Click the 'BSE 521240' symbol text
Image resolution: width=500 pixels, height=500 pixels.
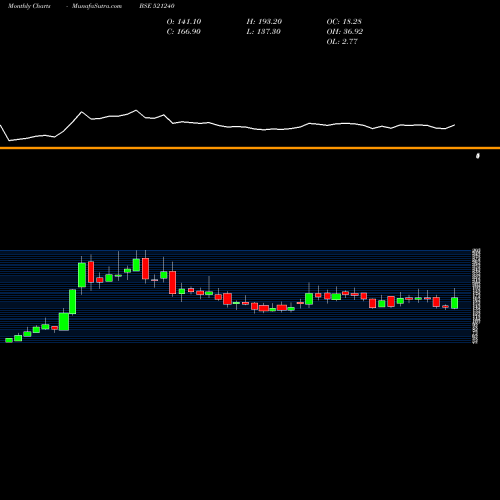[x=157, y=6]
